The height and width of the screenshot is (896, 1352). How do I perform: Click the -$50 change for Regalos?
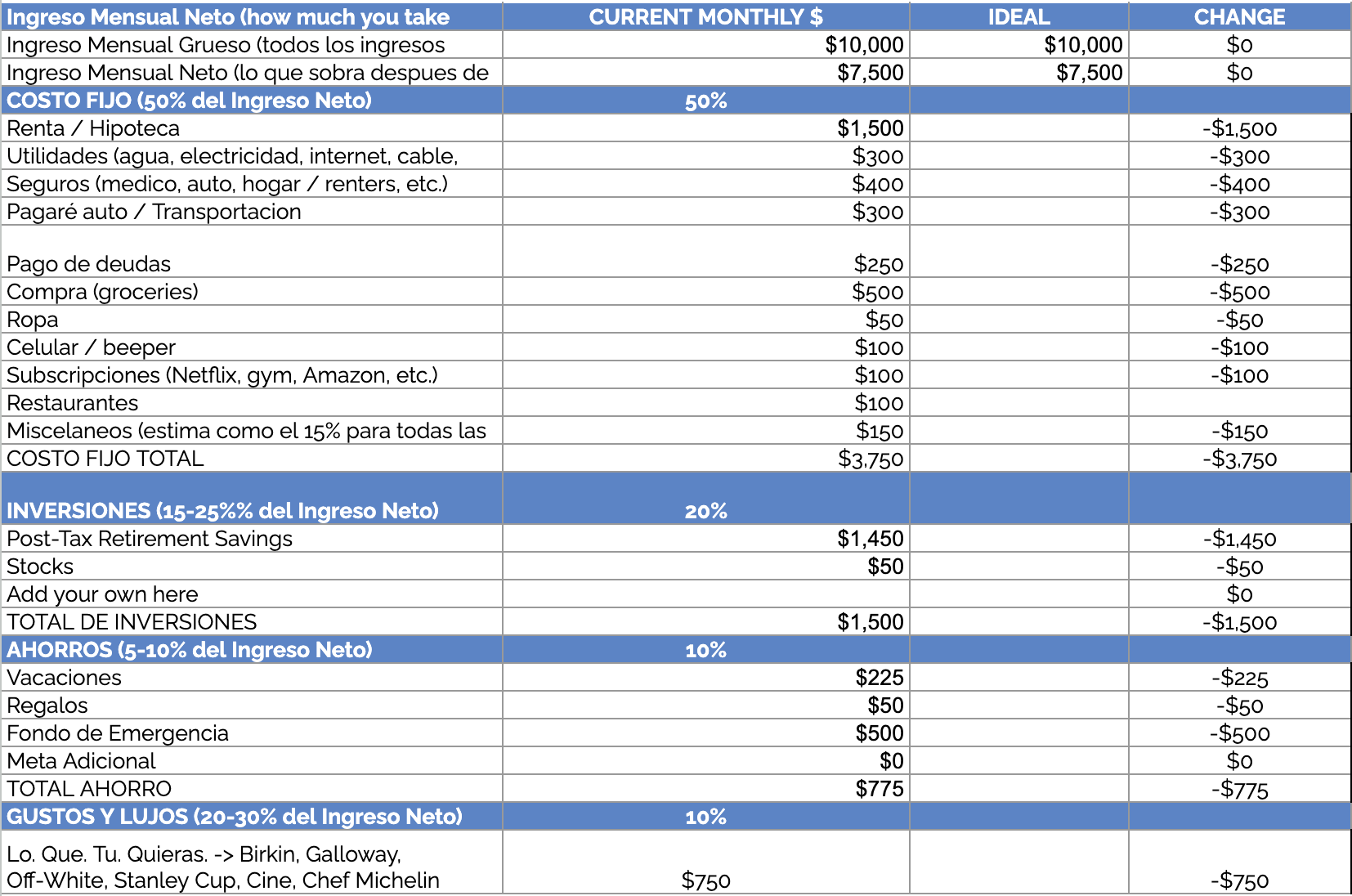pyautogui.click(x=1239, y=706)
